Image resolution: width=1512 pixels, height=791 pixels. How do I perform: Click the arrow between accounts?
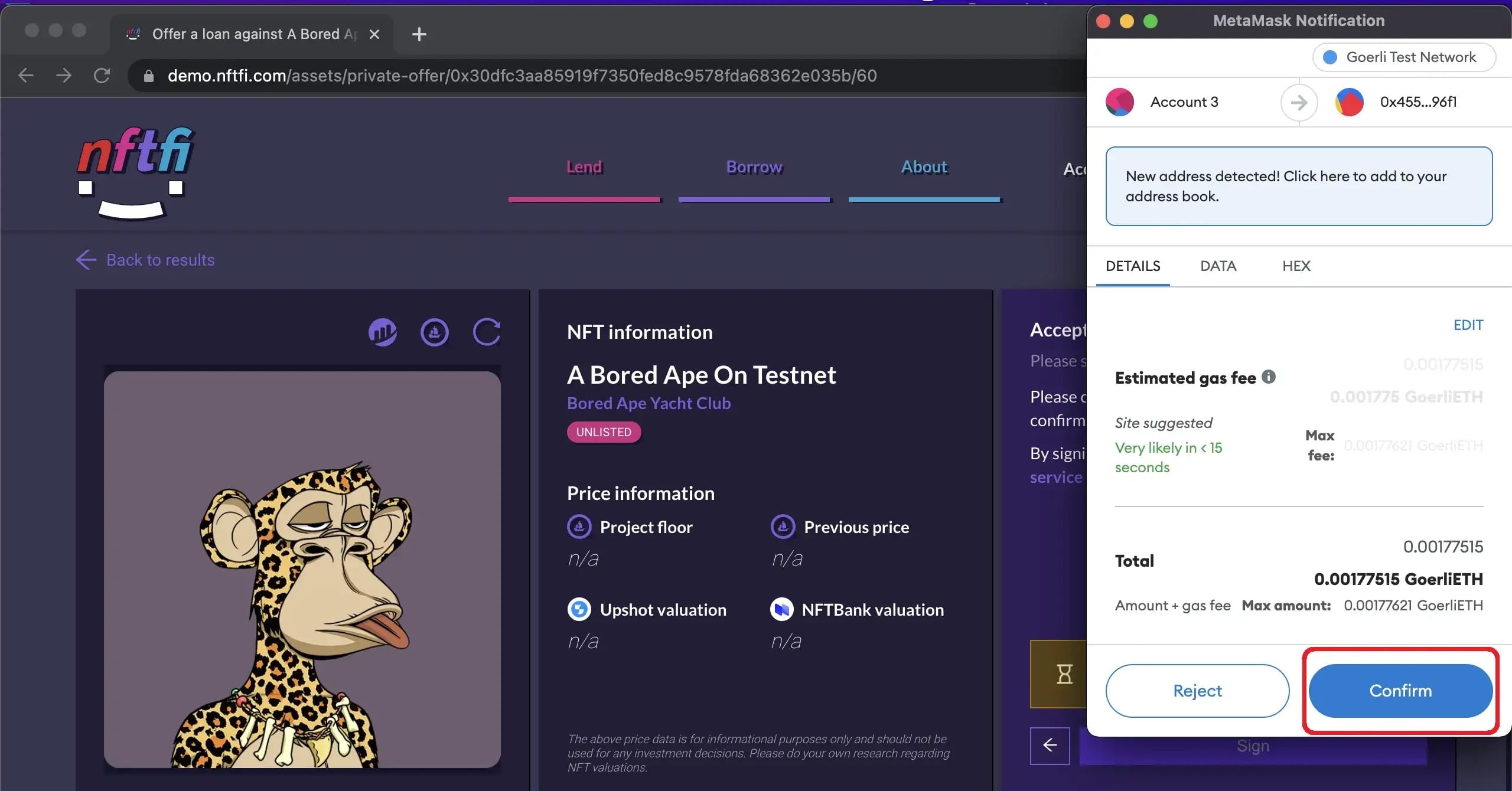pyautogui.click(x=1299, y=103)
